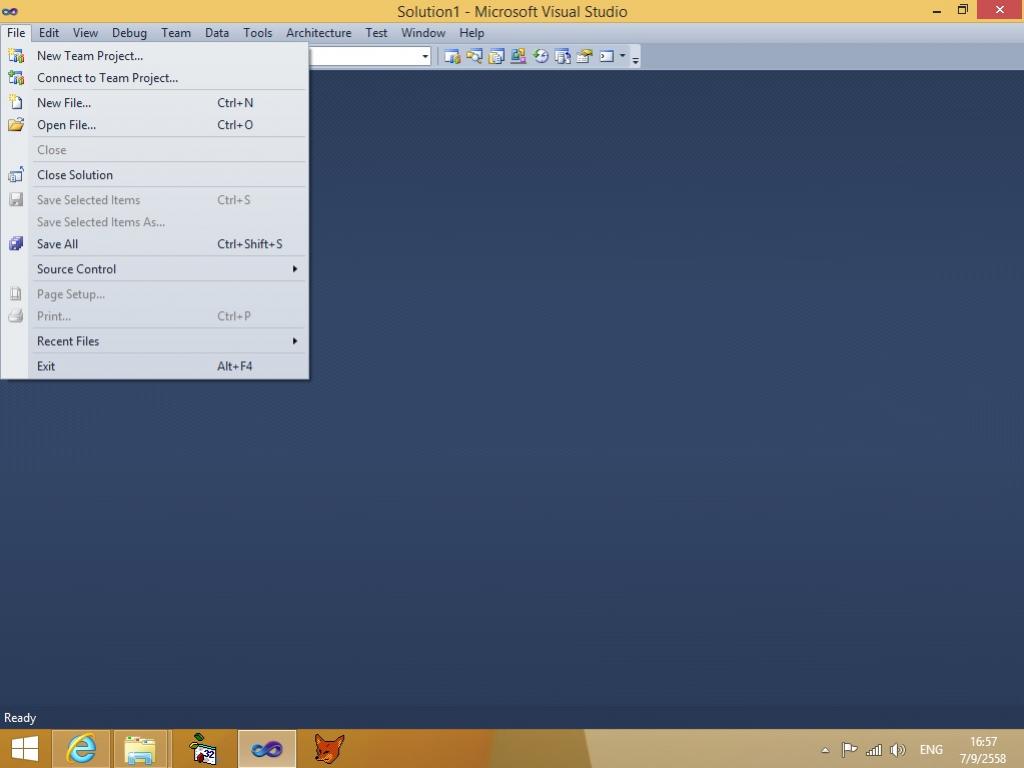Choose Close Solution from the menu

[155, 175]
